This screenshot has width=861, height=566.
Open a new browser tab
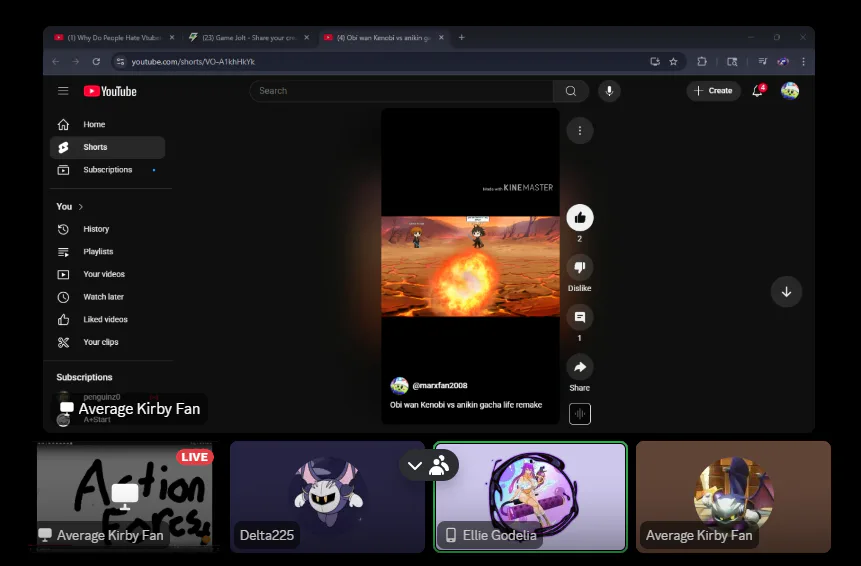coord(461,38)
